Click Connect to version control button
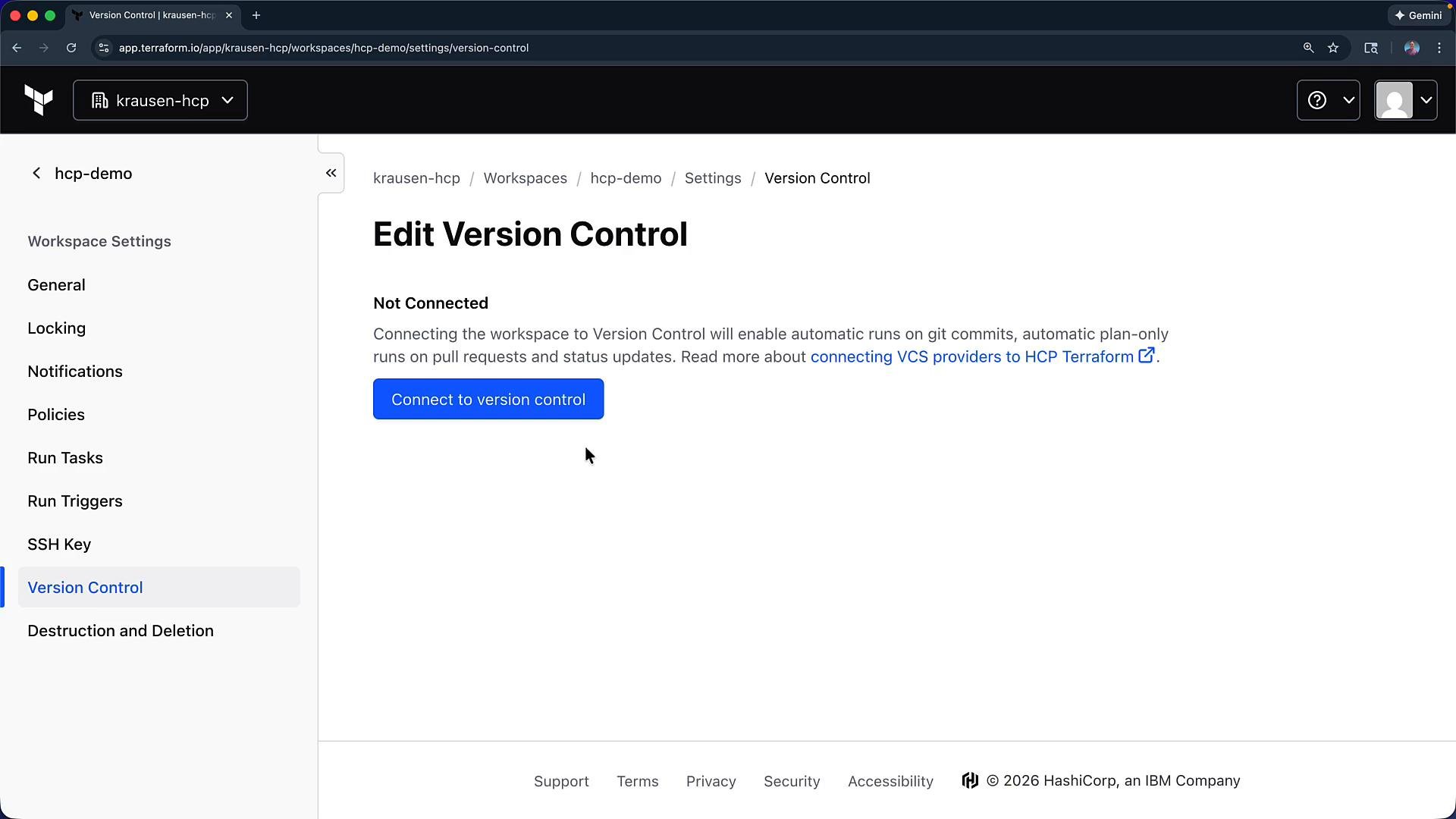This screenshot has height=819, width=1456. point(488,399)
